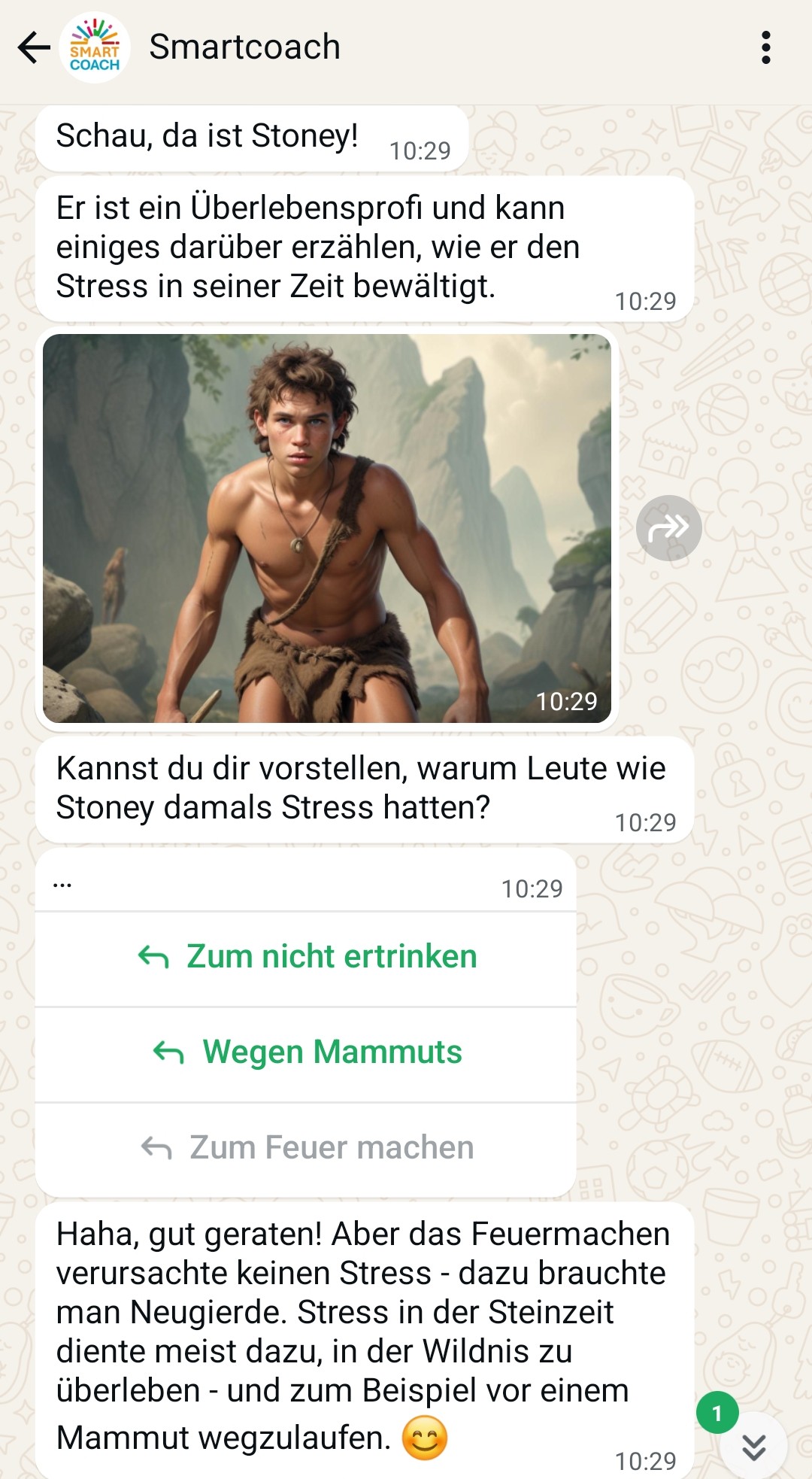Viewport: 812px width, 1479px height.
Task: Open the Stoney caveman image
Action: tap(327, 528)
